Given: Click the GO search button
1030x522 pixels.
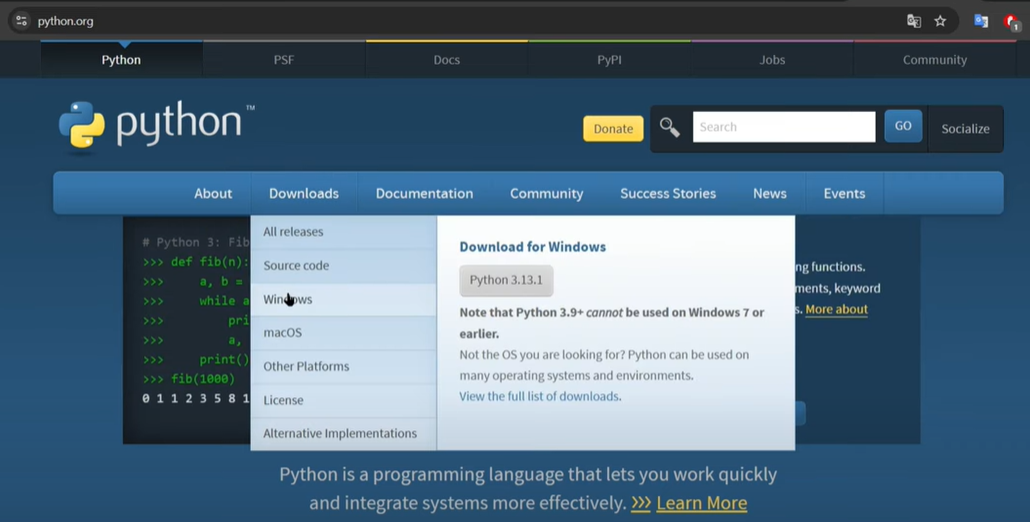Looking at the screenshot, I should point(903,126).
